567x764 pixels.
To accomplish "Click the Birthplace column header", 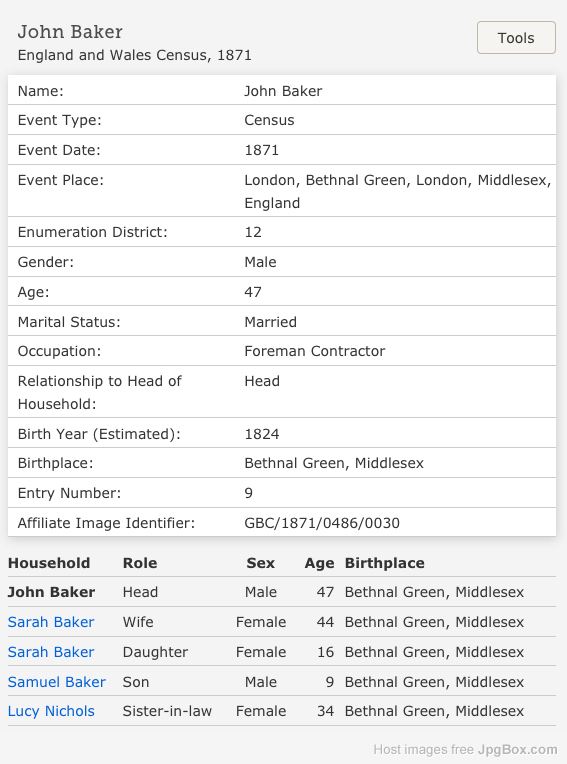I will tap(385, 563).
